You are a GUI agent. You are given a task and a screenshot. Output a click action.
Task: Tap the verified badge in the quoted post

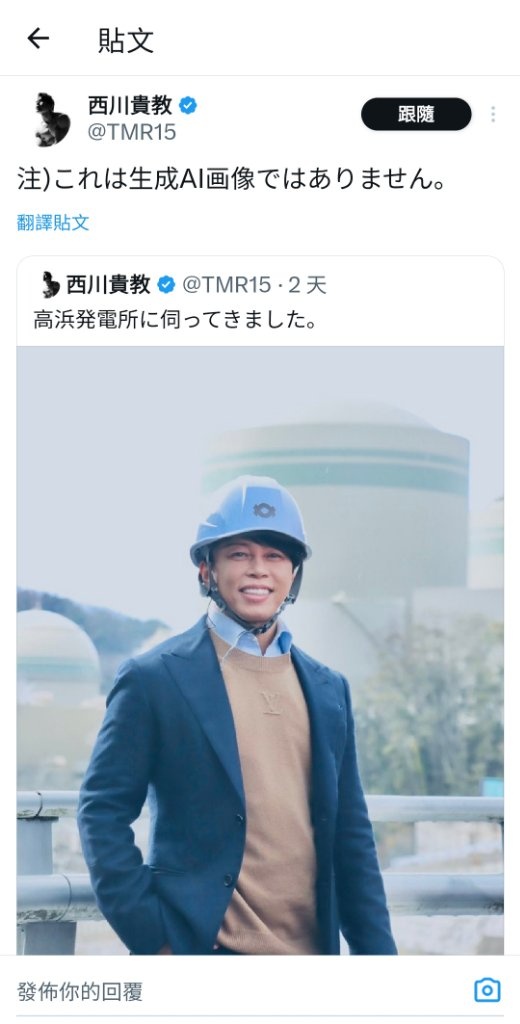[x=166, y=285]
